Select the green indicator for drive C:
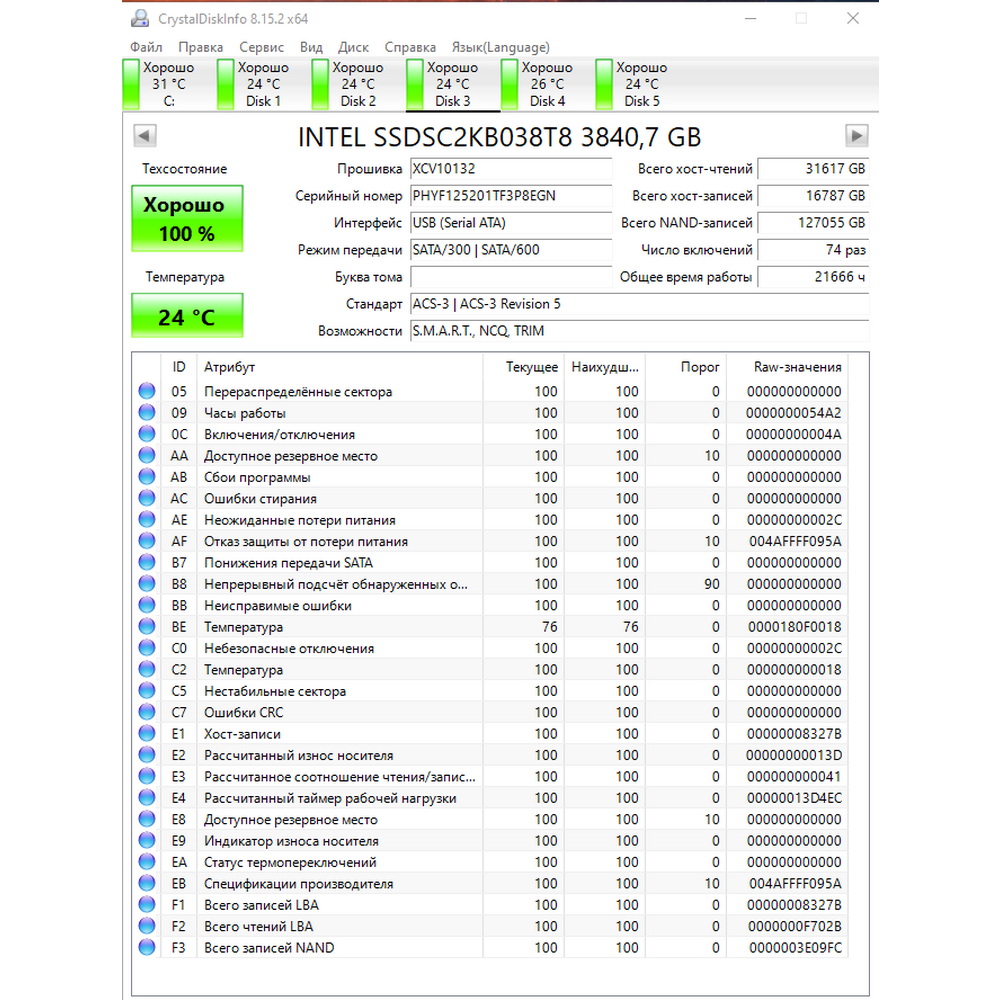 (131, 84)
